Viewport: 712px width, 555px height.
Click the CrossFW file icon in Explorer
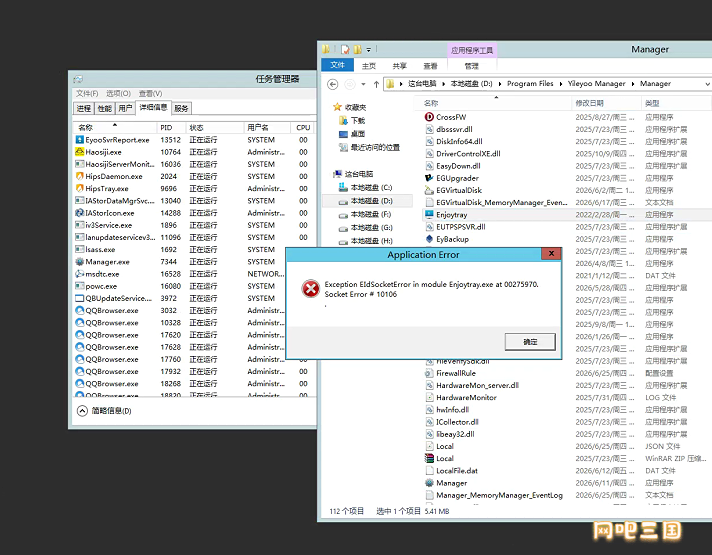(x=429, y=117)
